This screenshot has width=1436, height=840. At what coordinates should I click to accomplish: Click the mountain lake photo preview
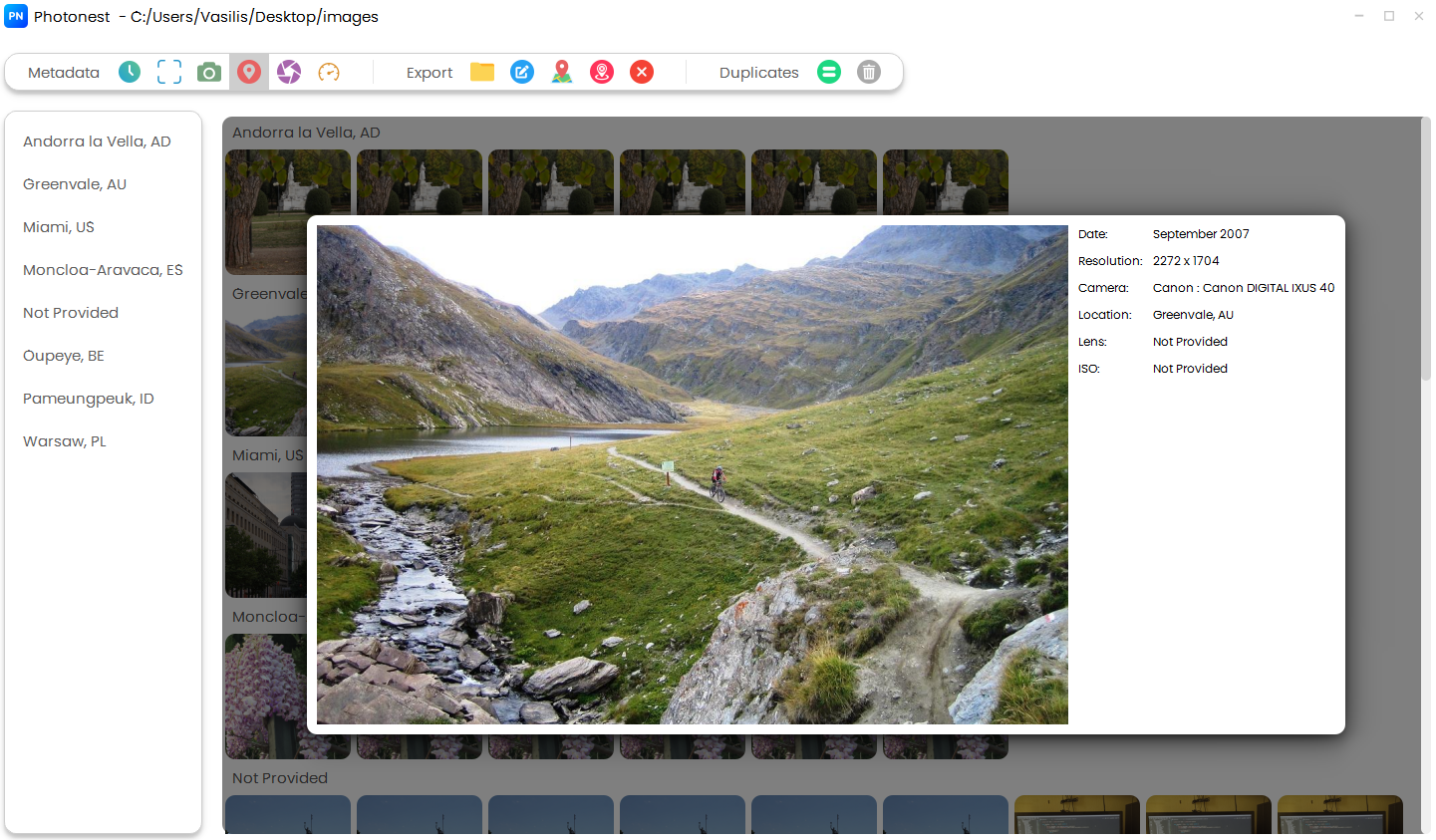(x=692, y=474)
